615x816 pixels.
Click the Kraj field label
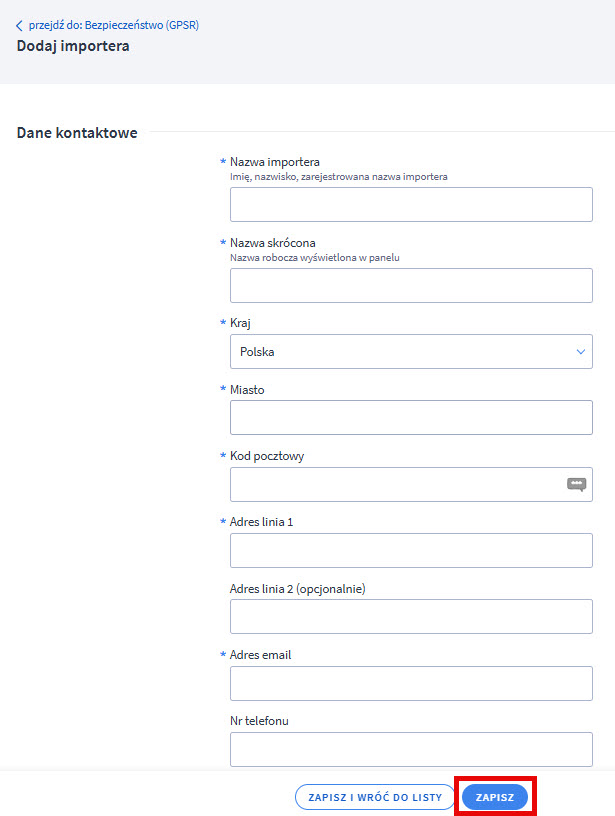[240, 323]
